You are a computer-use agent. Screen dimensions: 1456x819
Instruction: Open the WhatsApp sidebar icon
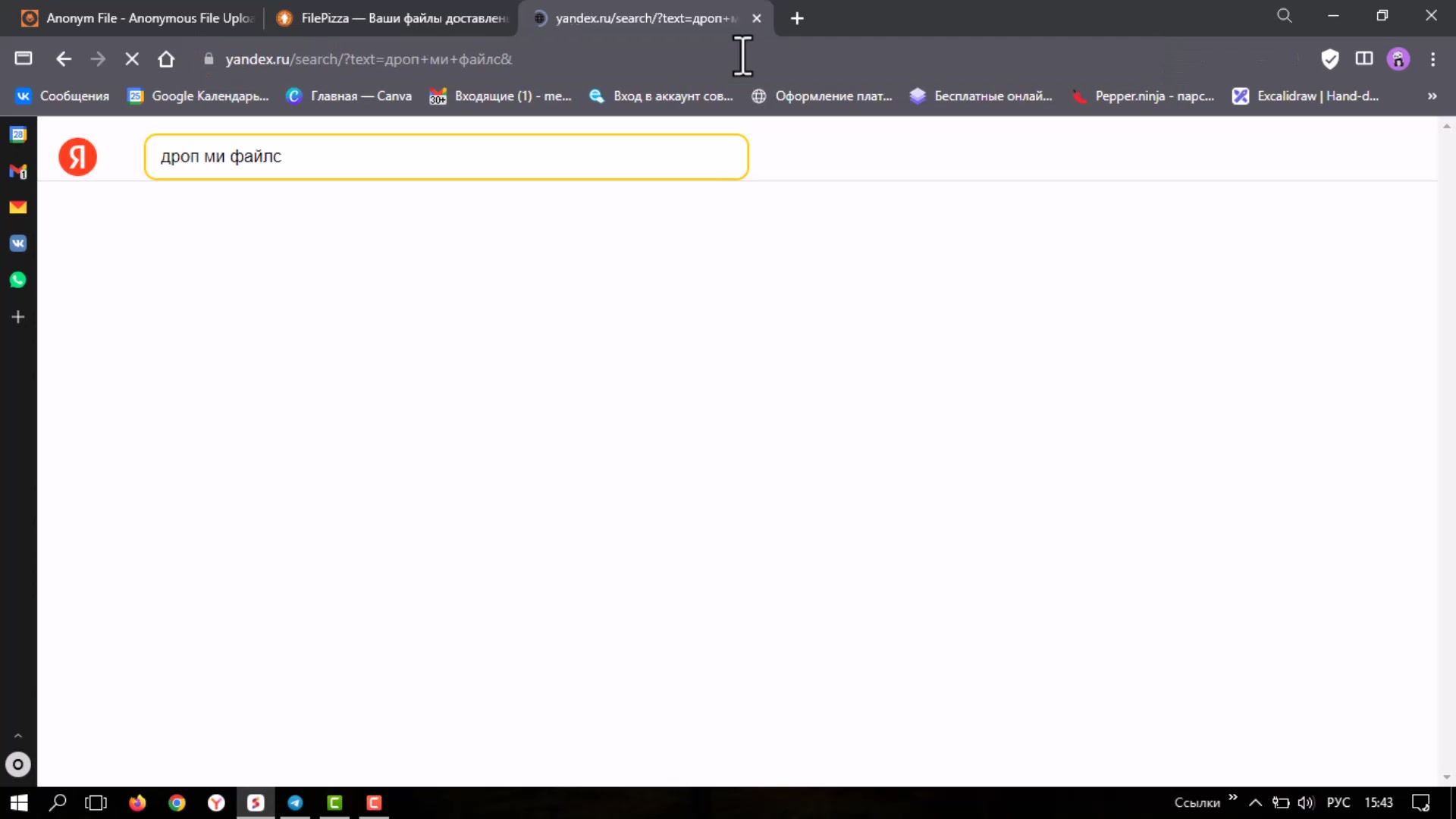point(18,280)
